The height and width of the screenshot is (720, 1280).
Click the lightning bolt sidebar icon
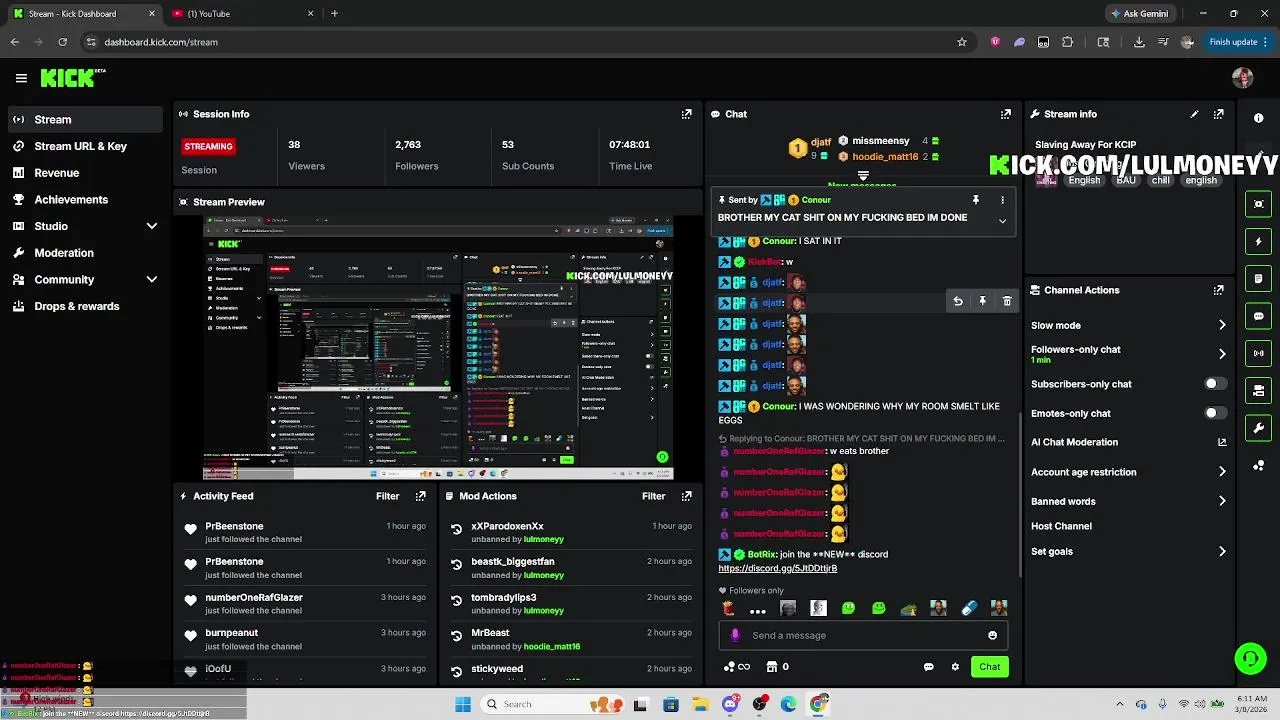[1258, 242]
